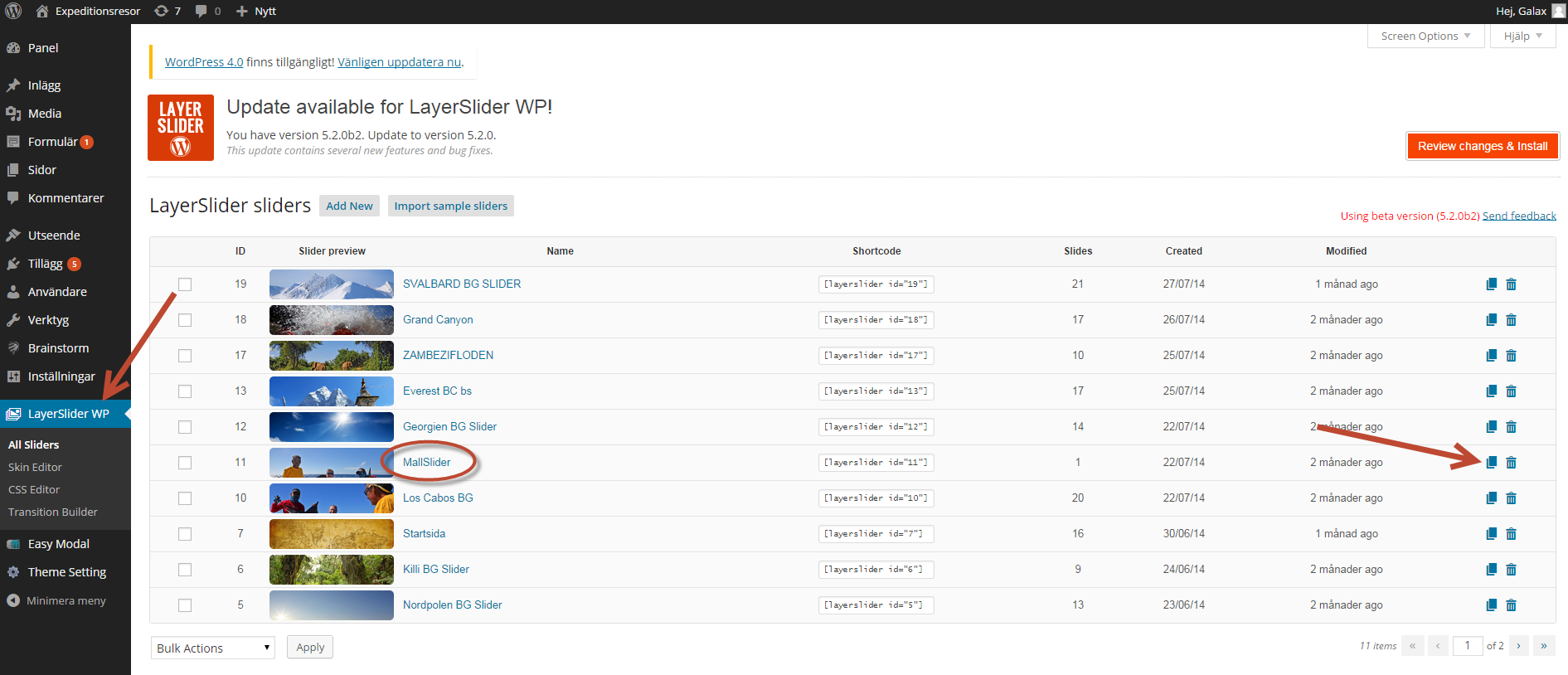1568x675 pixels.
Task: Open the Nytt new content menu
Action: point(256,11)
